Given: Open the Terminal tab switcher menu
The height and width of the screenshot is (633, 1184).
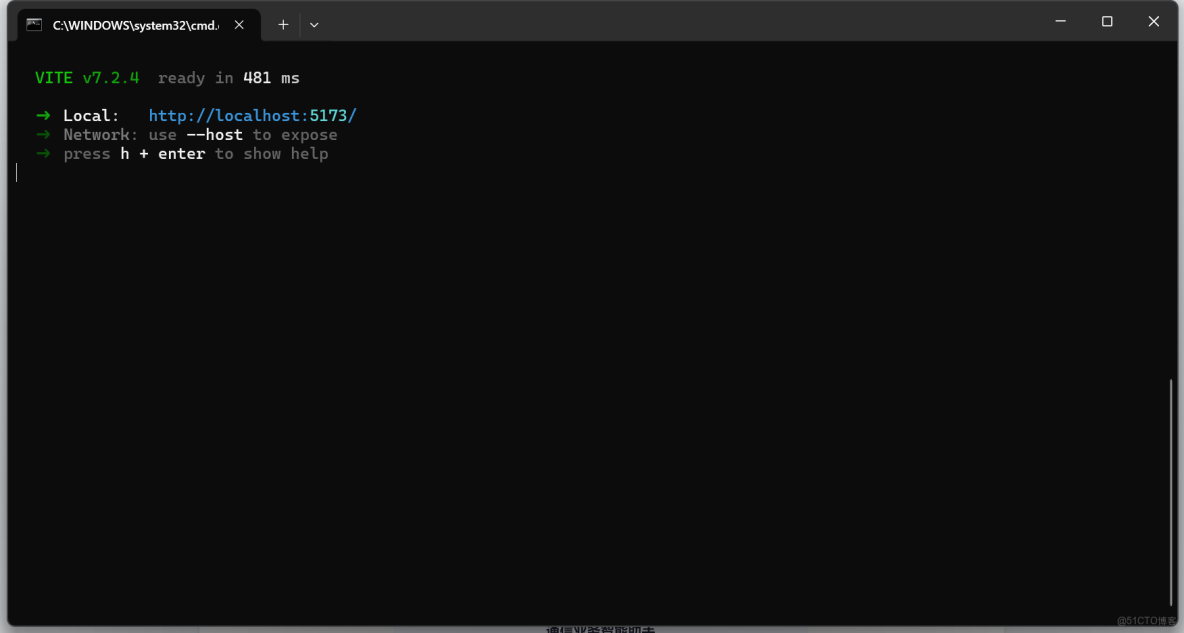Looking at the screenshot, I should click(313, 24).
